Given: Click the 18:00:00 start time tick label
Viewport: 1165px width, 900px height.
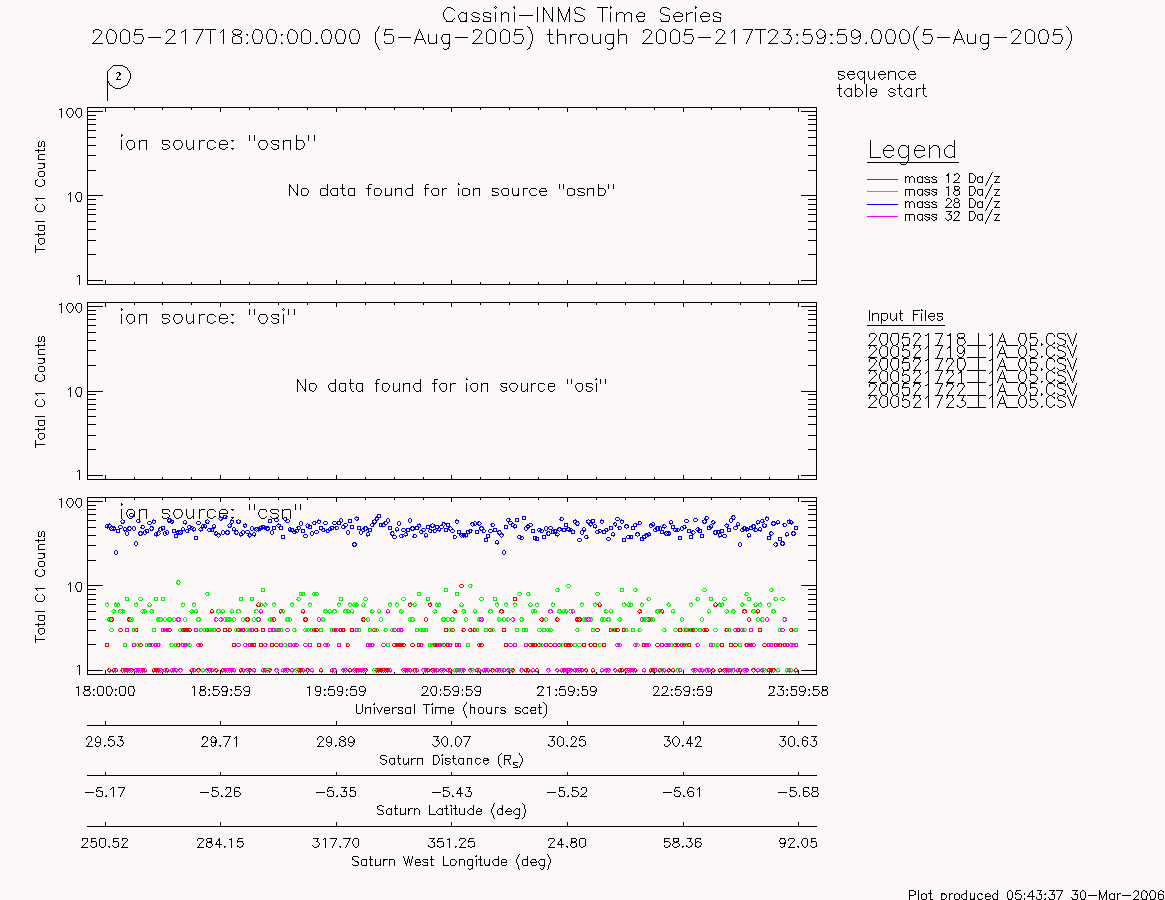Looking at the screenshot, I should (105, 691).
